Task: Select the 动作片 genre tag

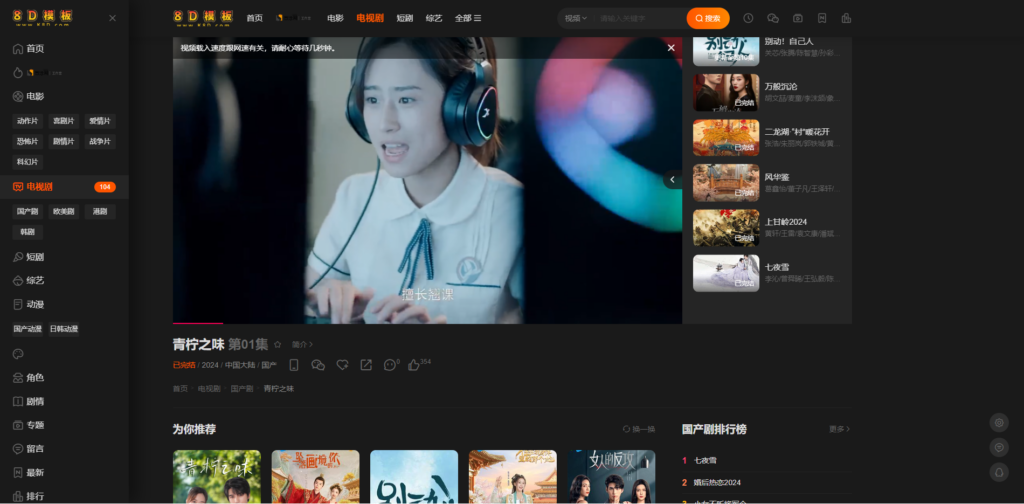Action: tap(27, 121)
